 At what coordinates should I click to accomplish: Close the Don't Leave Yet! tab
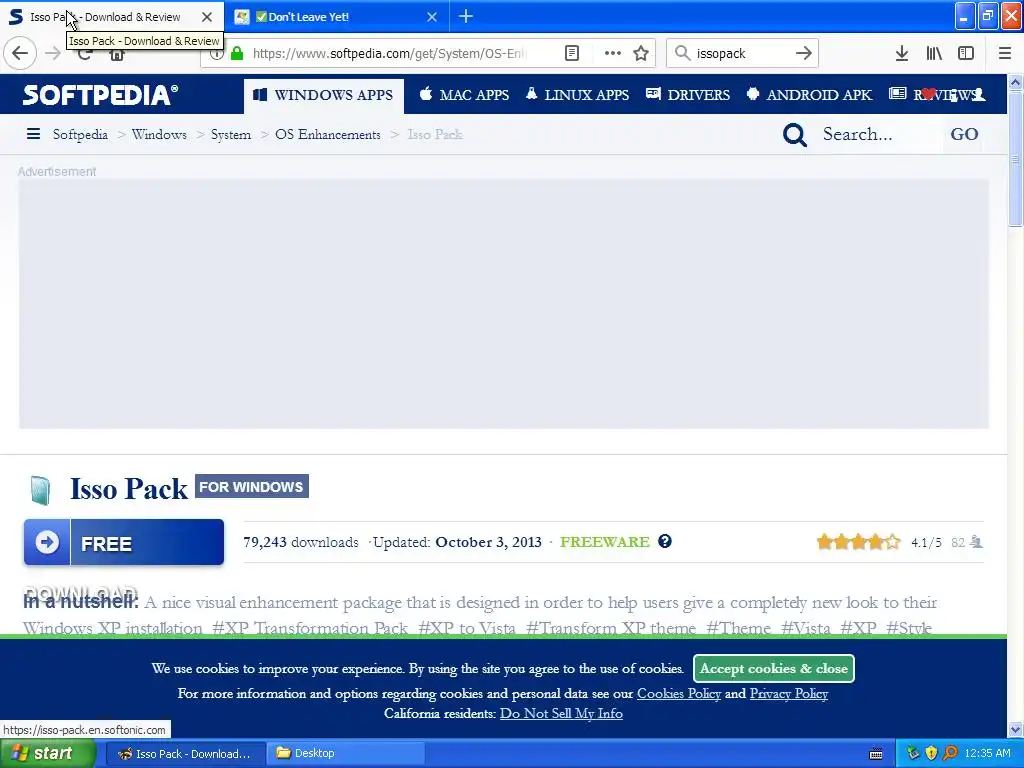[x=432, y=17]
